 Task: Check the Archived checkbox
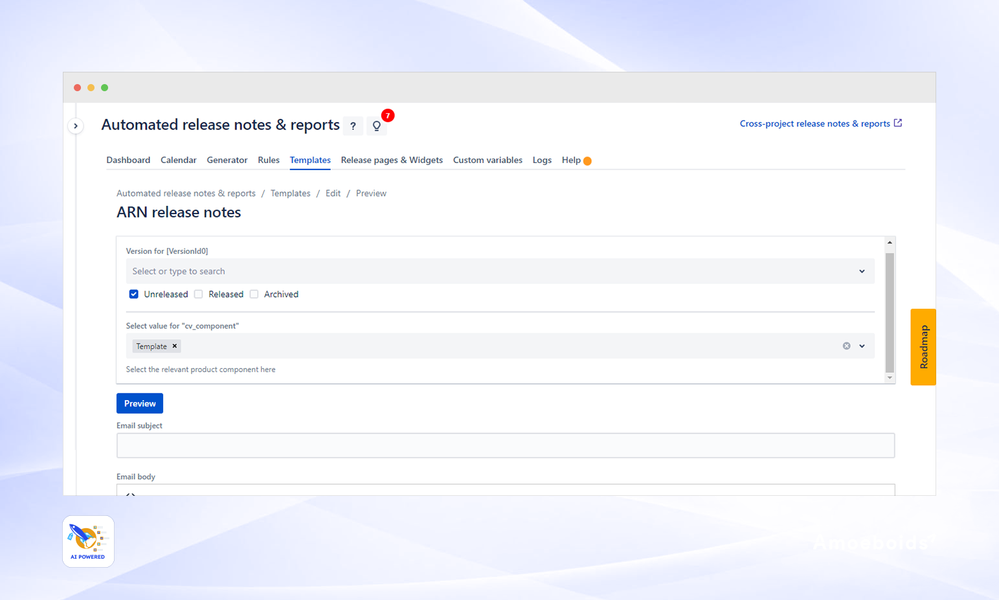coord(255,294)
